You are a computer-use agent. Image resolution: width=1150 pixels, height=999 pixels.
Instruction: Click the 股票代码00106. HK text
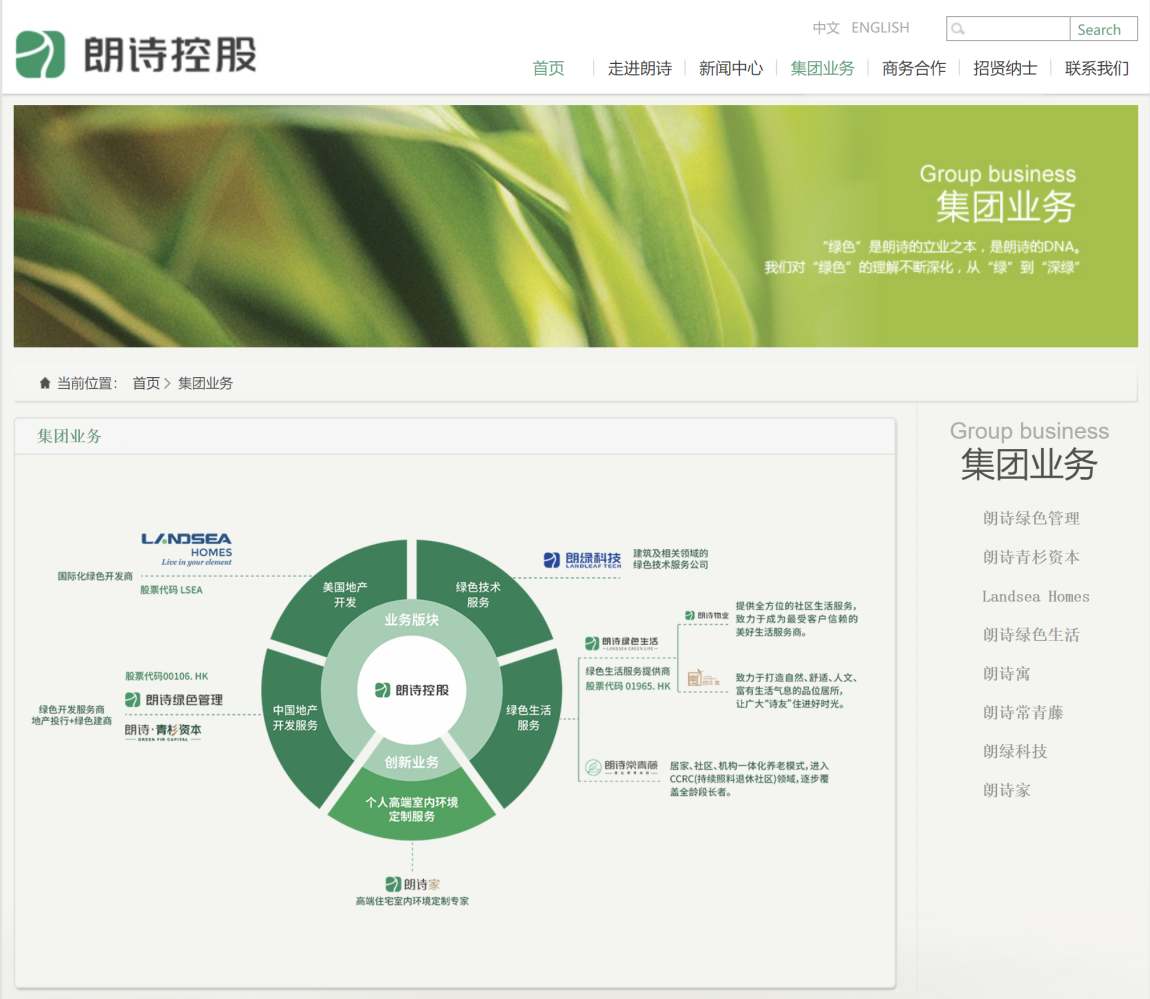[166, 676]
